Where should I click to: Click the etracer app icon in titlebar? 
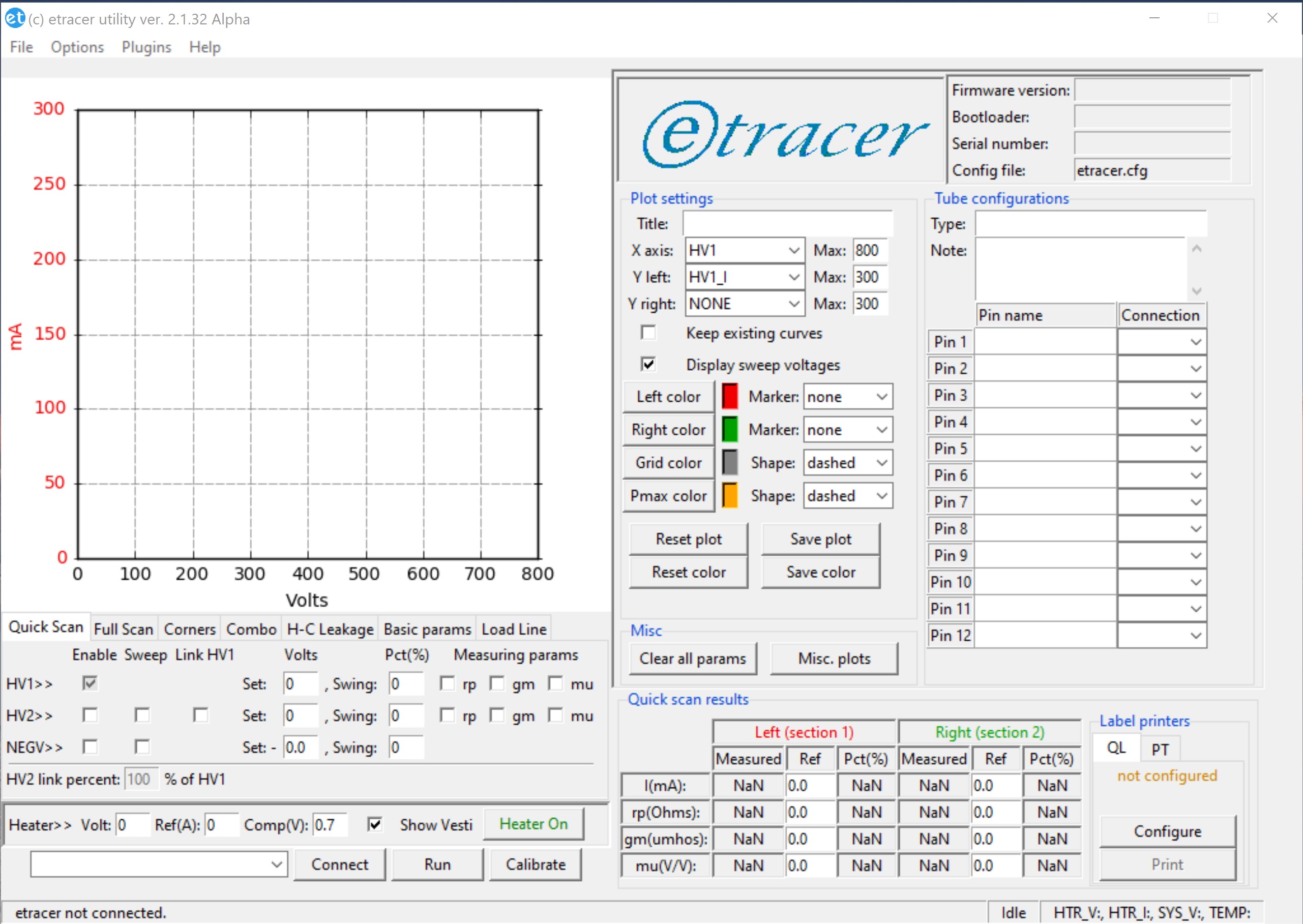(x=15, y=18)
